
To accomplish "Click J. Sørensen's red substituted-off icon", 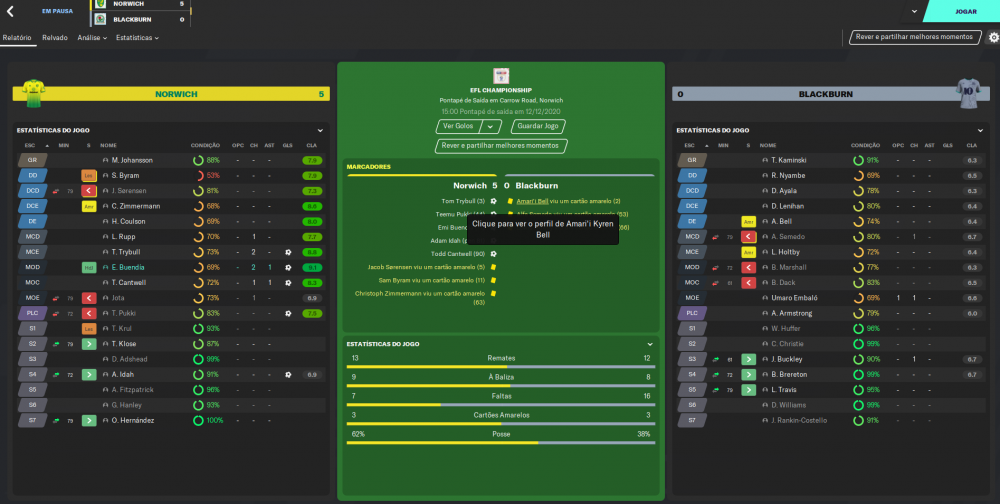I will point(89,191).
